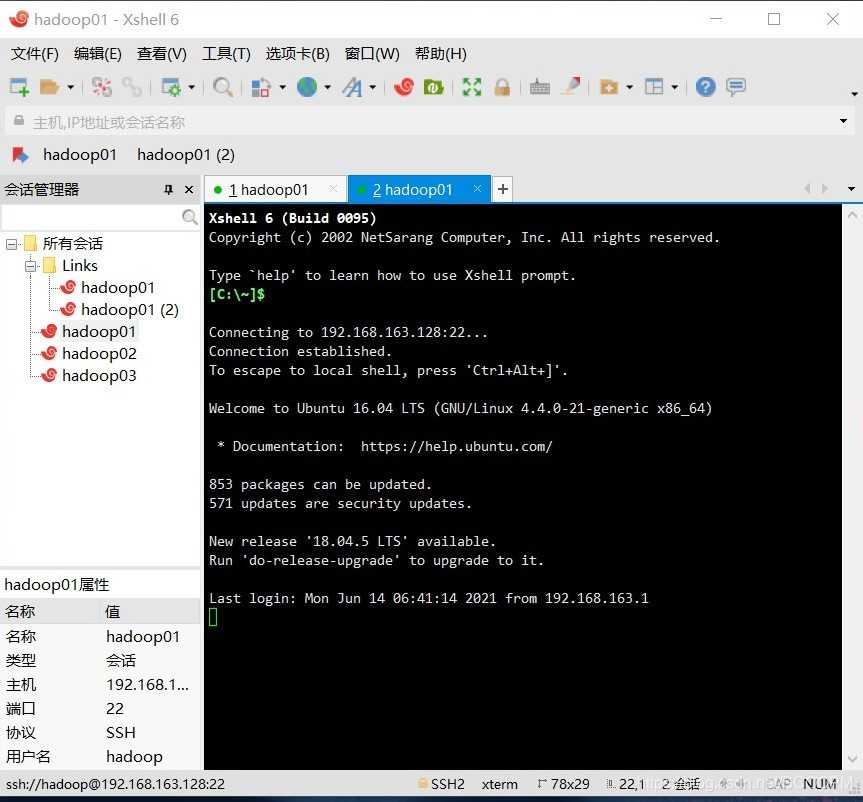
Task: Collapse the 所有会话 tree node
Action: point(12,244)
